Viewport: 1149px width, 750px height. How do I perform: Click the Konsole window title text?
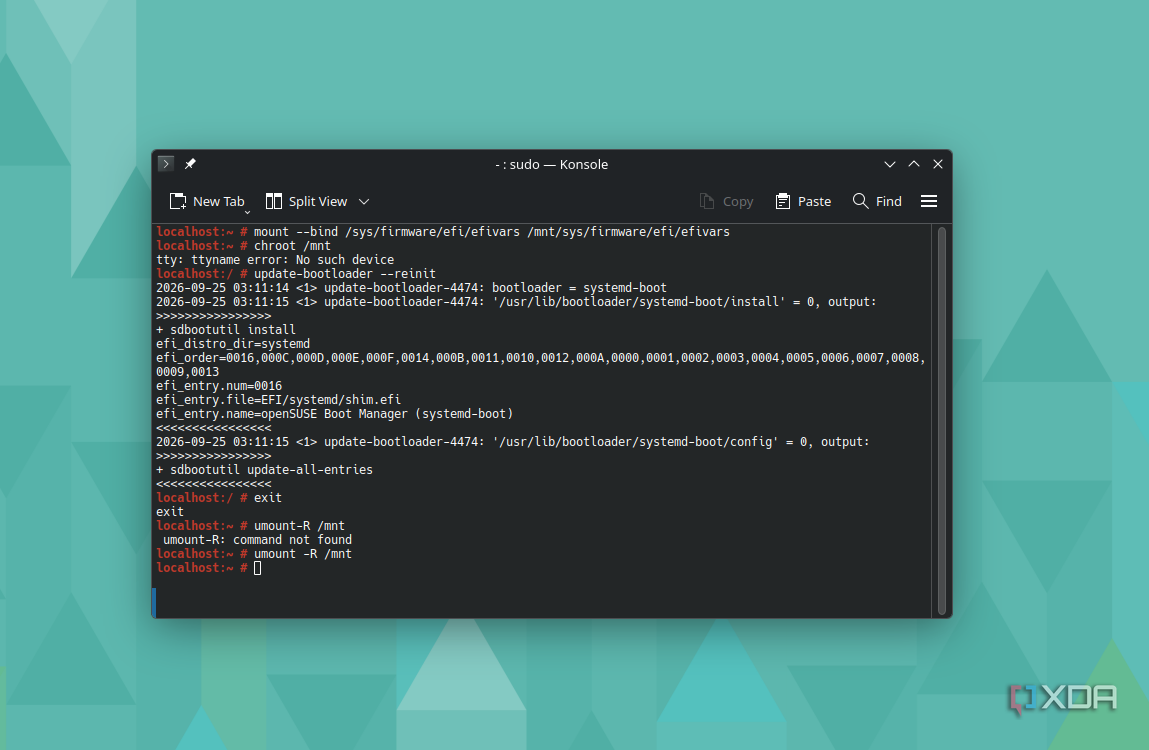[x=551, y=164]
